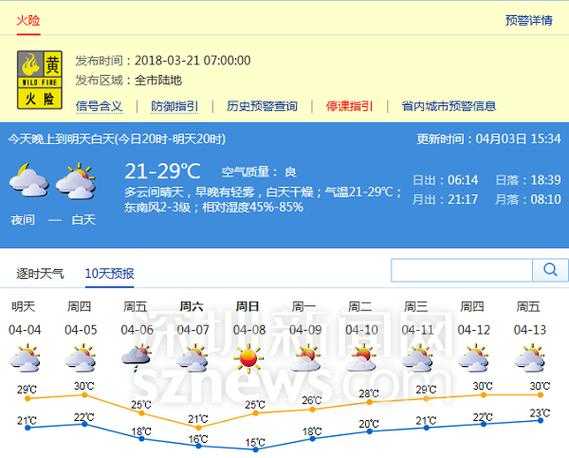The width and height of the screenshot is (569, 458).
Task: Click the search magnifier icon
Action: point(550,270)
